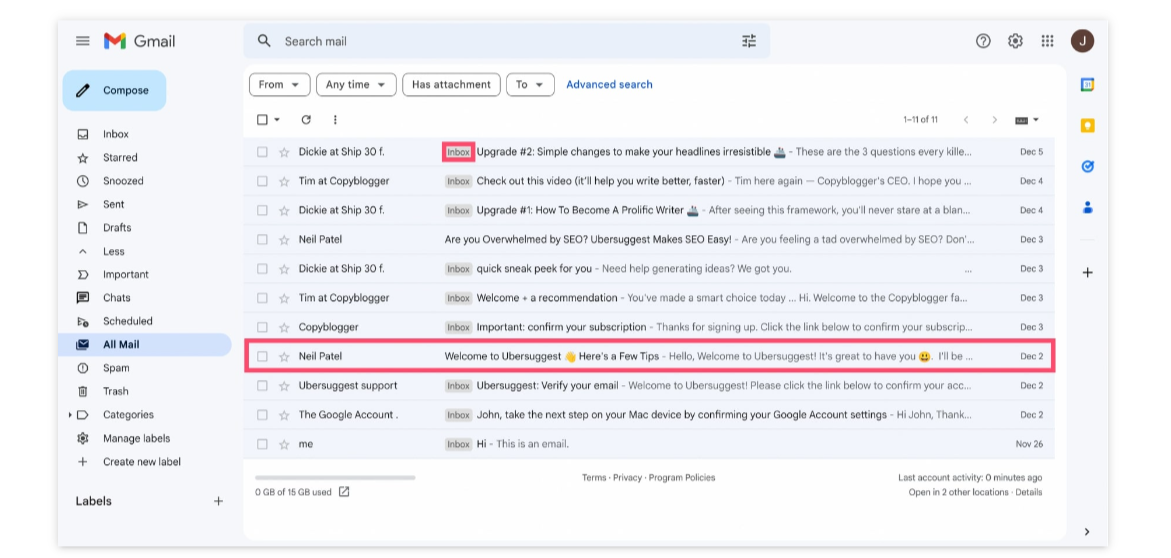Viewport: 1171px width, 558px height.
Task: Open the To filter dropdown
Action: [530, 84]
